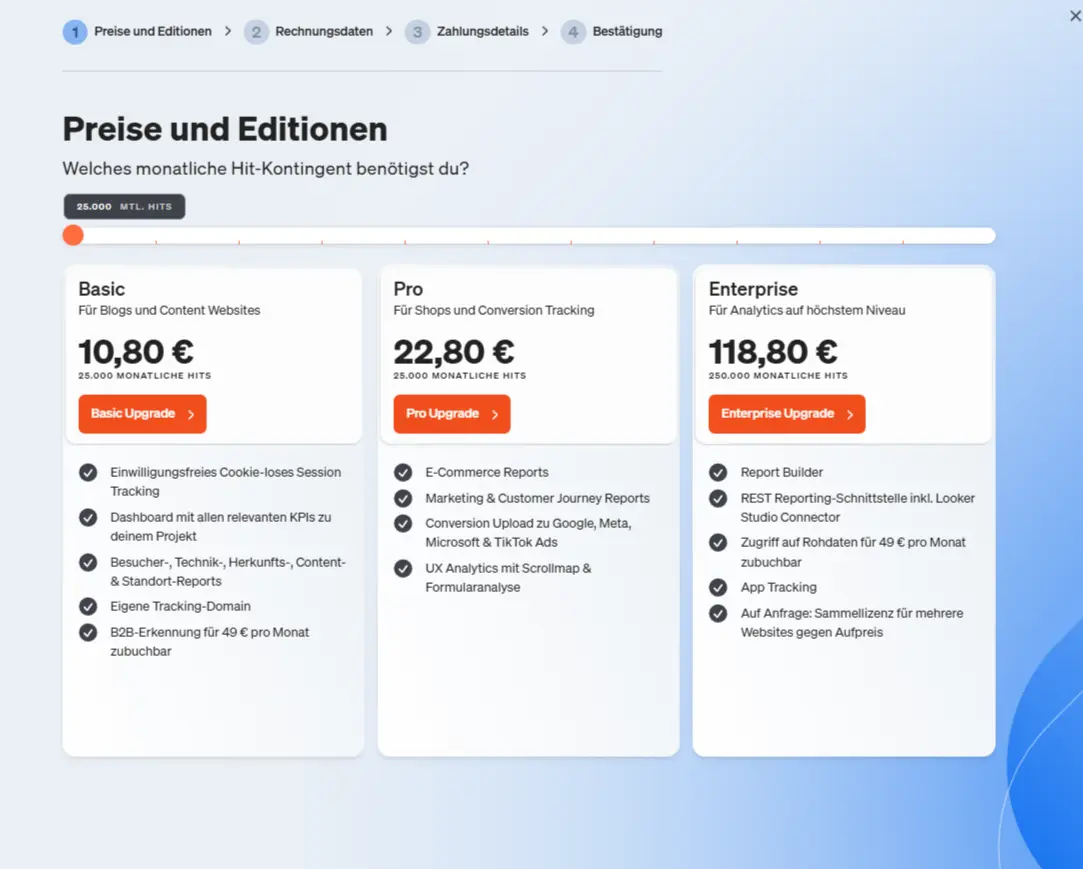
Task: Go to the Bestätigung step
Action: pyautogui.click(x=627, y=31)
